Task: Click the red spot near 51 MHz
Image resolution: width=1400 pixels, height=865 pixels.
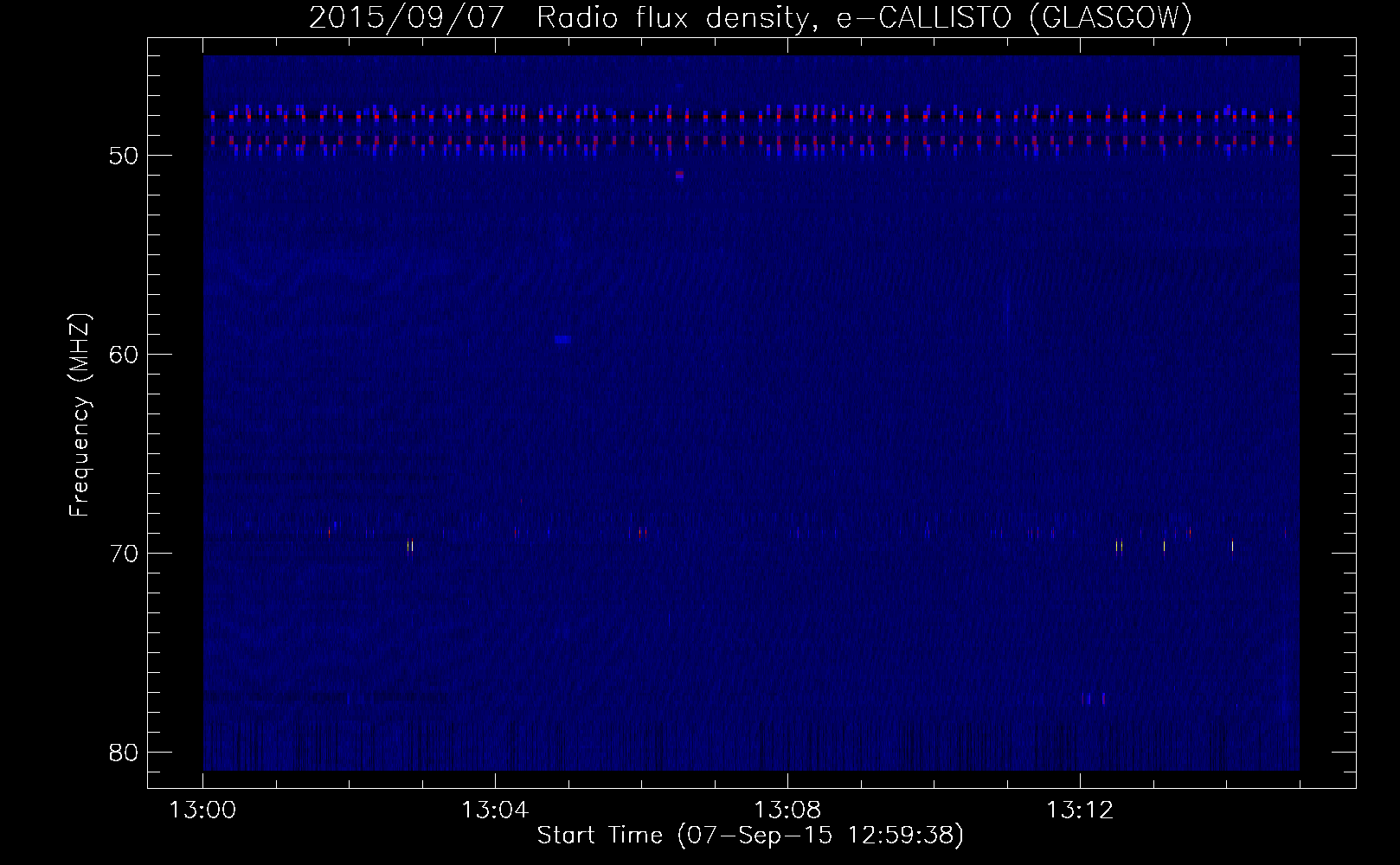Action: click(x=680, y=175)
